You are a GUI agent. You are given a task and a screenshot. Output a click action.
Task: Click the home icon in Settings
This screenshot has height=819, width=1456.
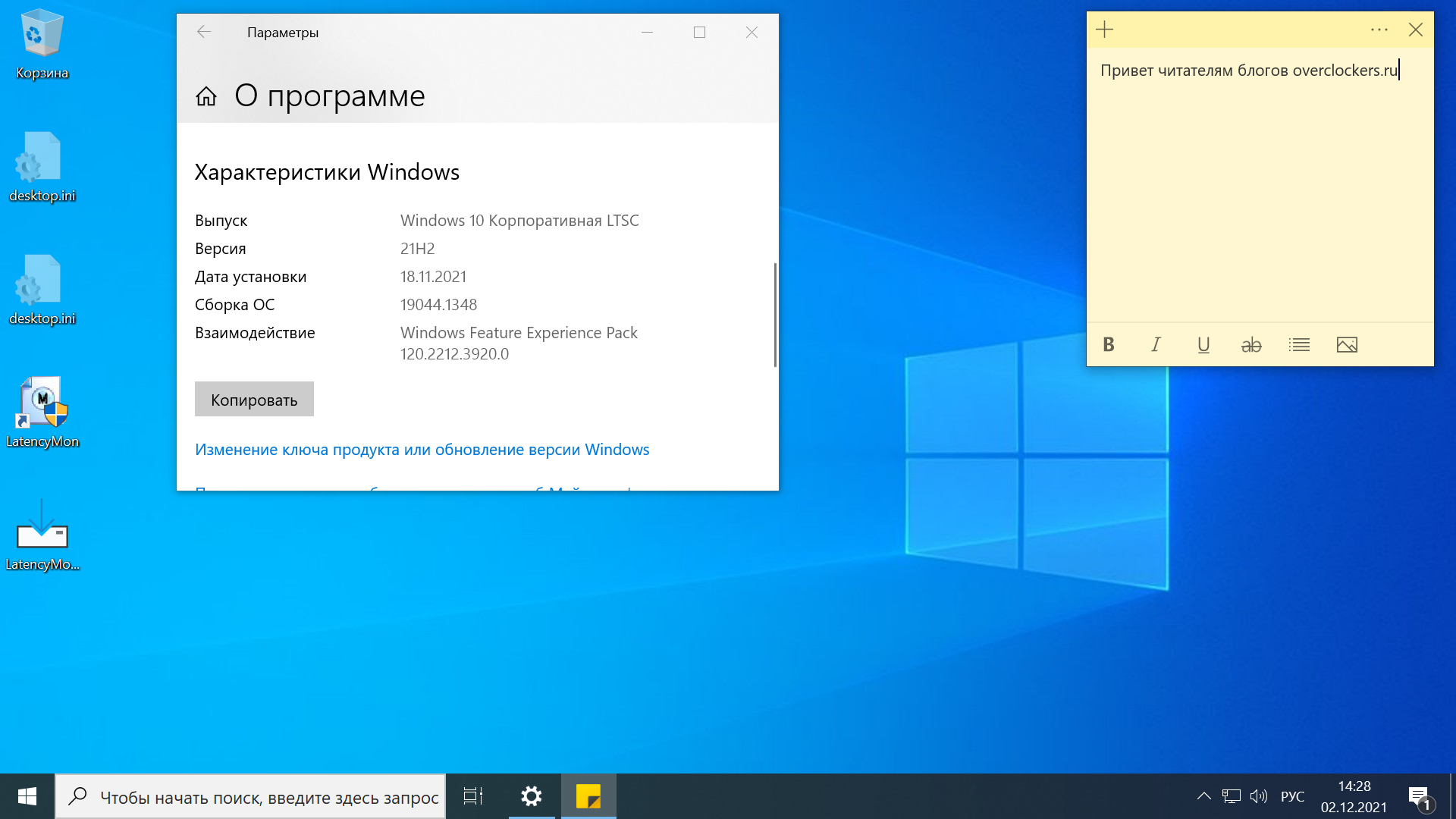(x=206, y=96)
